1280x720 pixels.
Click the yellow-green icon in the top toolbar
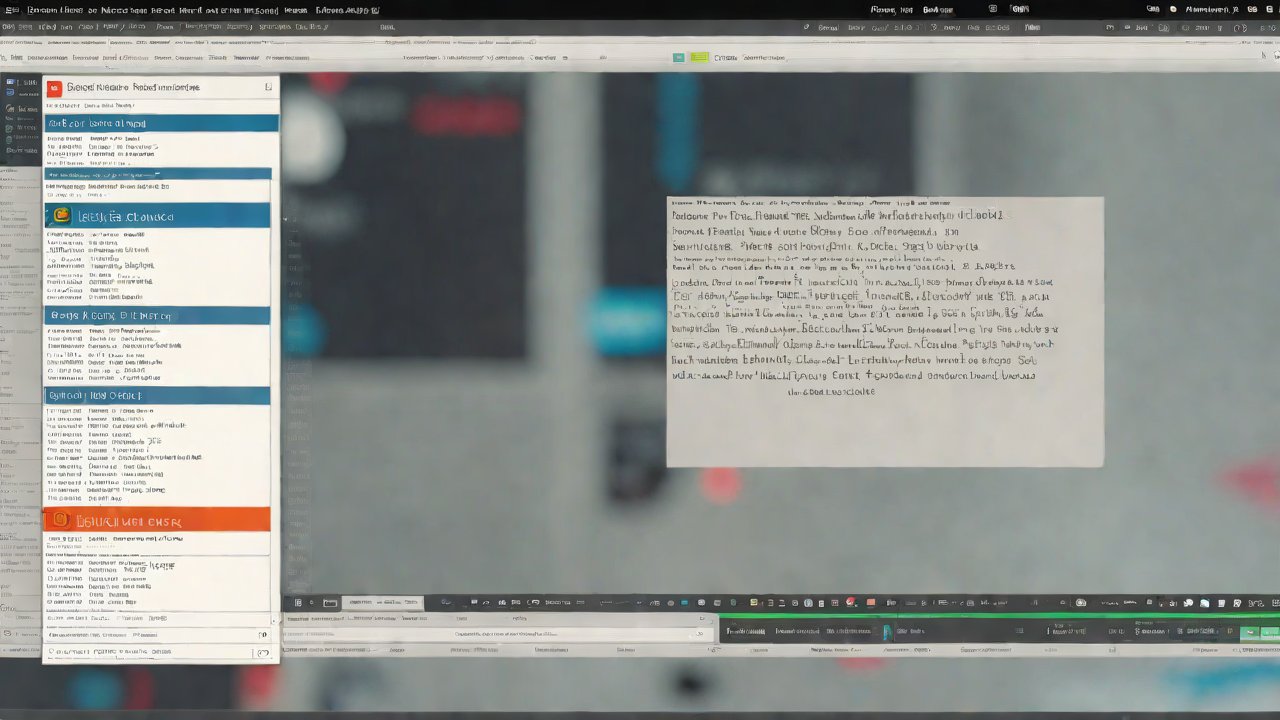(x=699, y=58)
